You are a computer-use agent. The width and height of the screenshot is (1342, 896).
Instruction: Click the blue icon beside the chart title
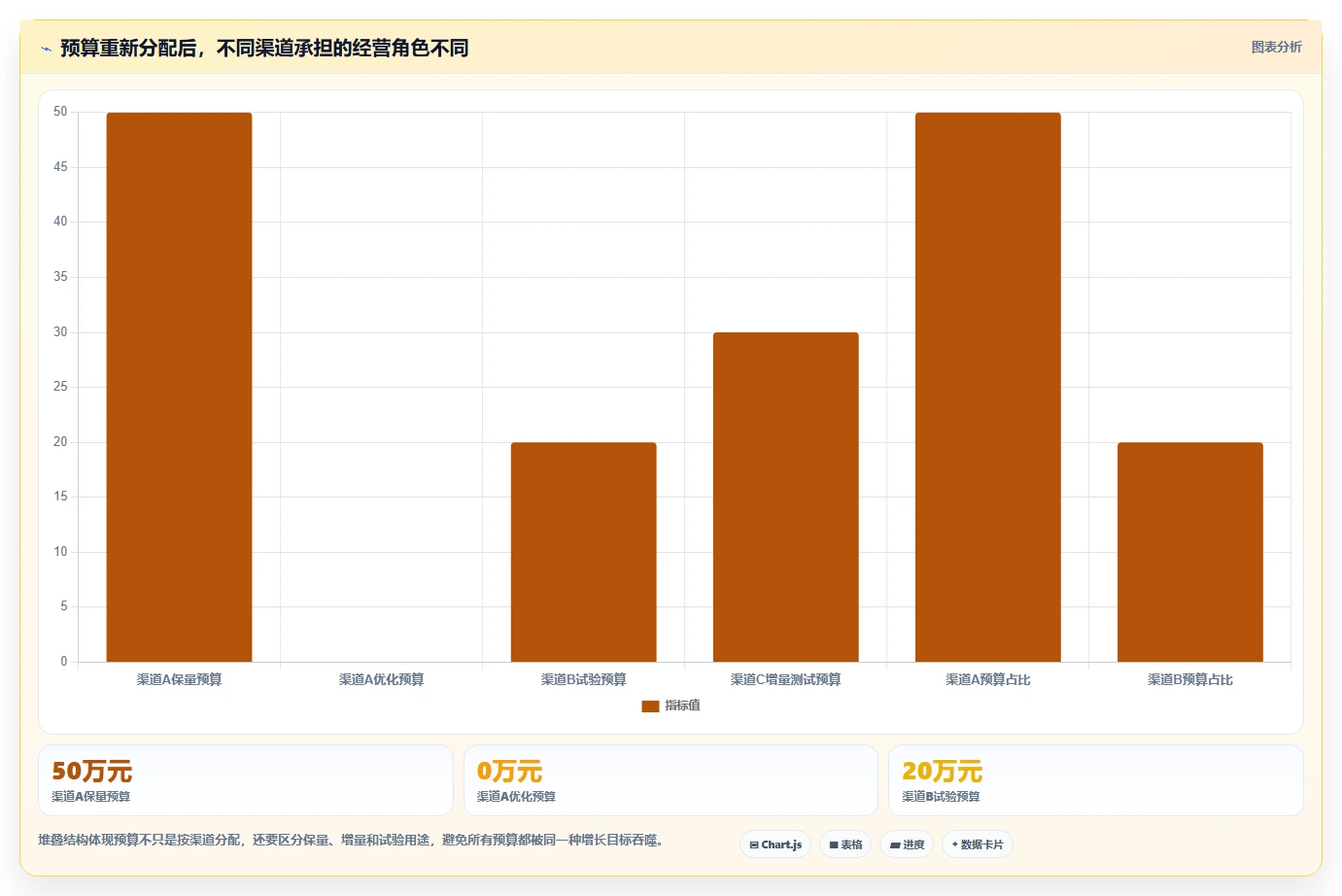tap(46, 49)
